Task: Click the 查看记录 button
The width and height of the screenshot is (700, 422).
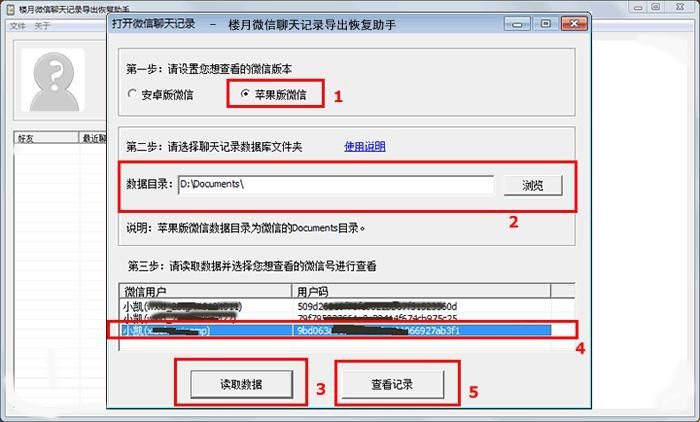Action: pyautogui.click(x=392, y=384)
